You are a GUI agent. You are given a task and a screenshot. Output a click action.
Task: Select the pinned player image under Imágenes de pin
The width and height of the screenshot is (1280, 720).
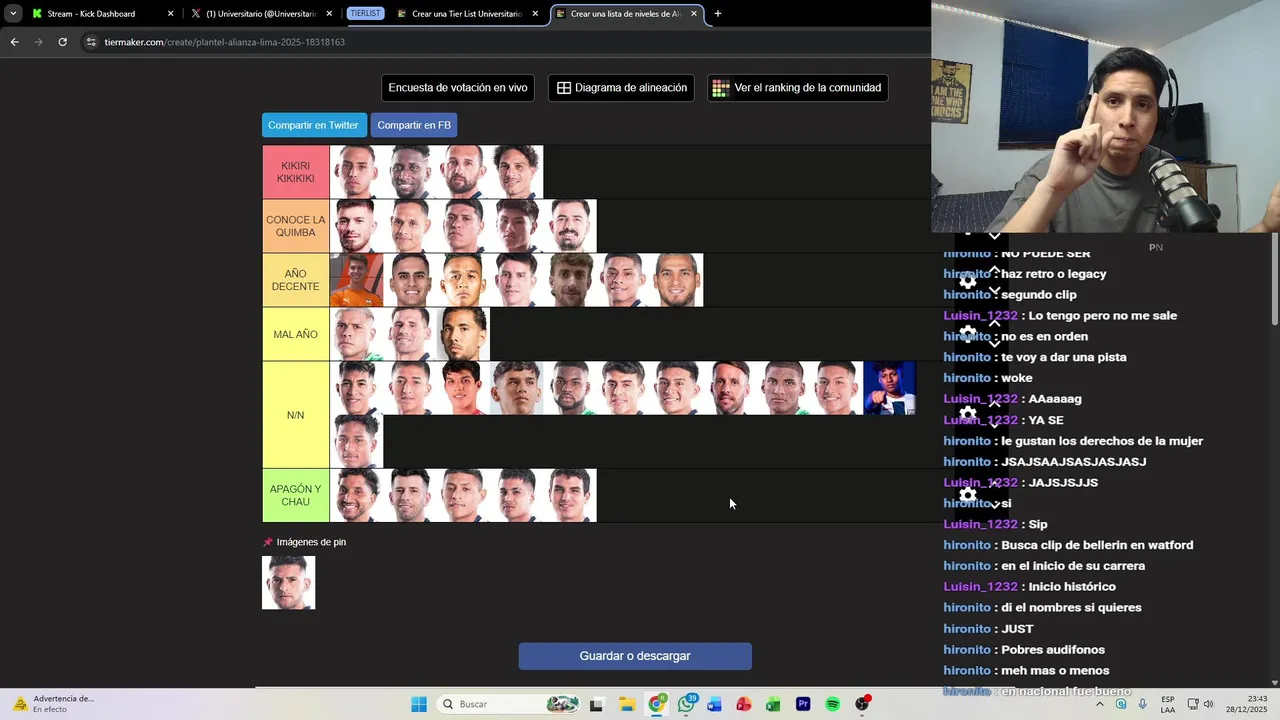click(289, 583)
